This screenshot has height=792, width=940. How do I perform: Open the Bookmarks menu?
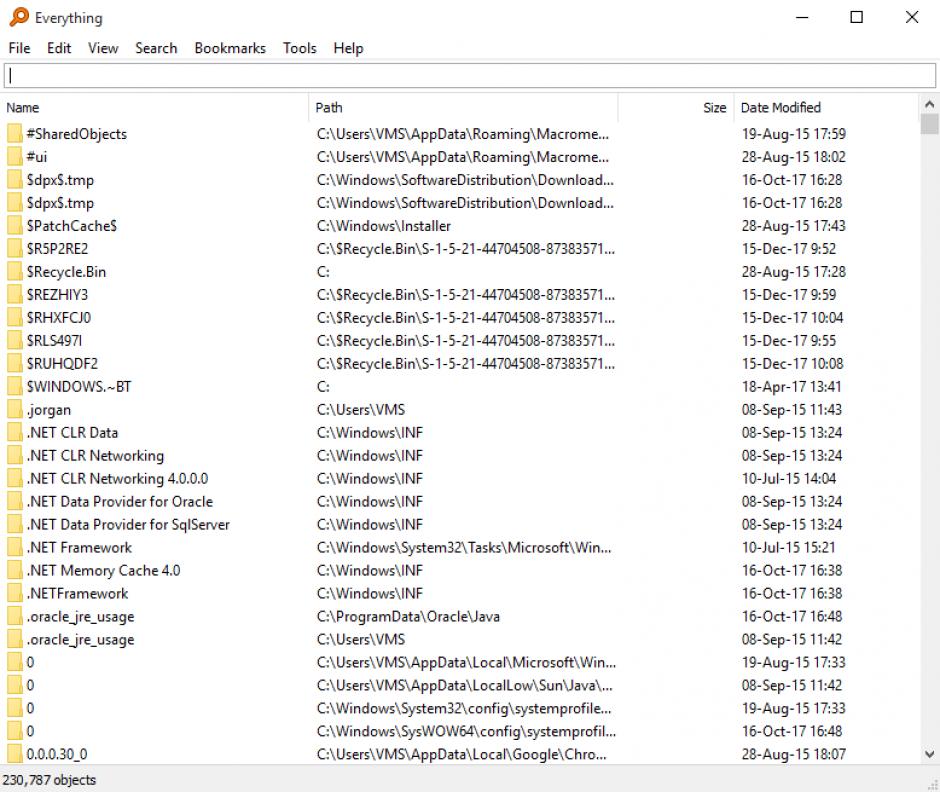pos(230,48)
